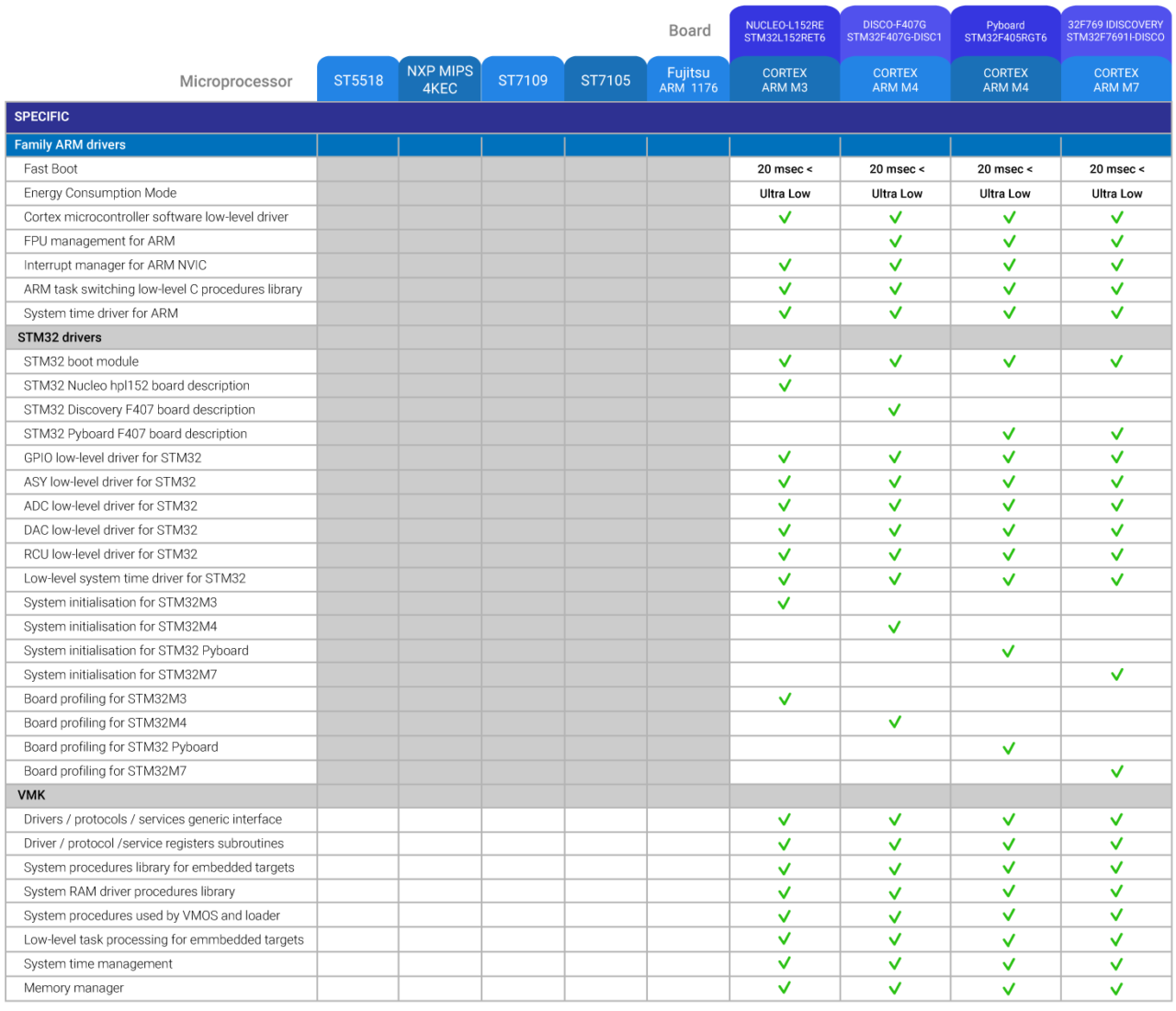Image resolution: width=1176 pixels, height=1011 pixels.
Task: Click the Pyboard STM32F405RGT6 board header
Action: pos(1005,32)
